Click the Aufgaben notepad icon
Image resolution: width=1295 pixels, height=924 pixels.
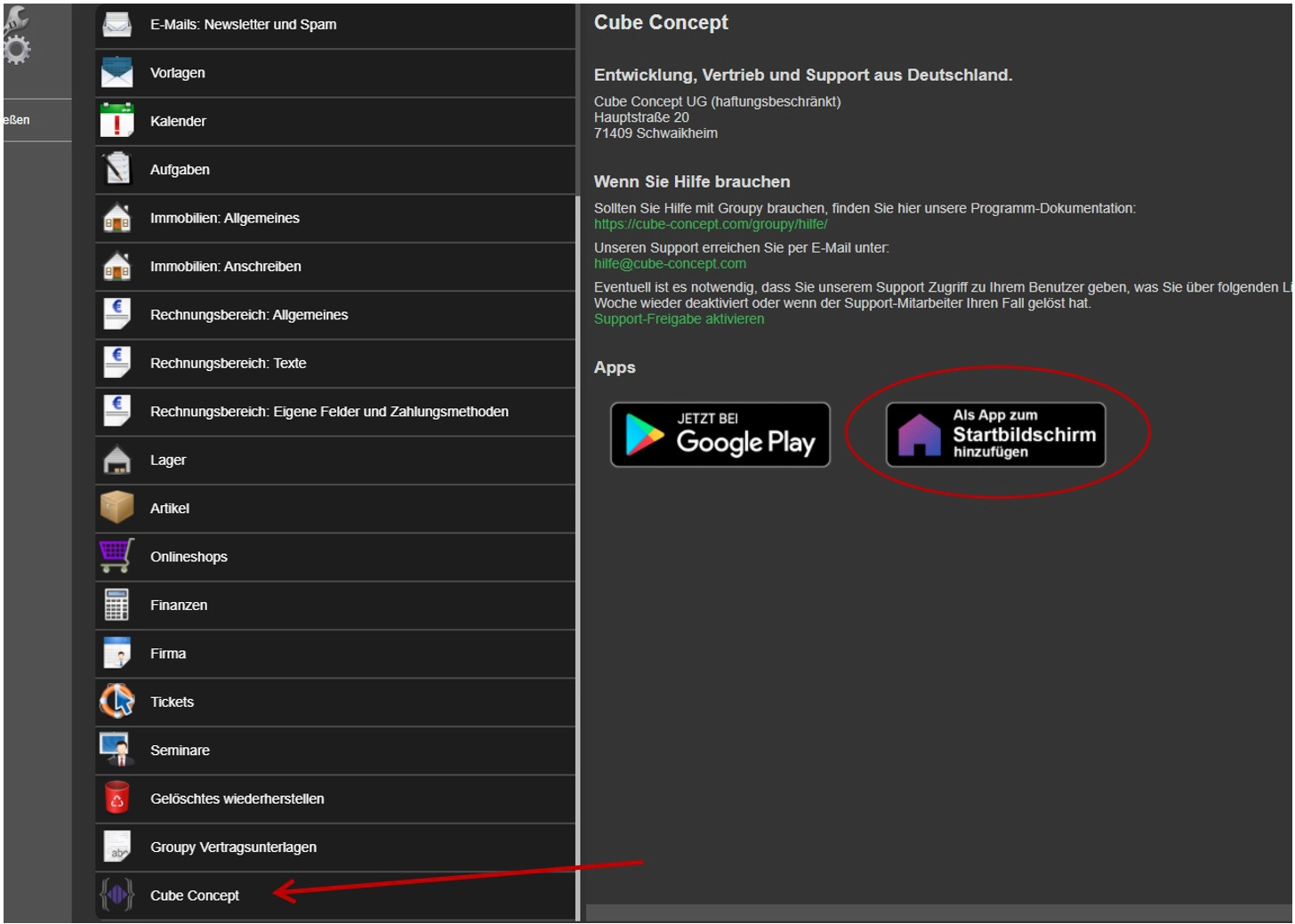(117, 169)
